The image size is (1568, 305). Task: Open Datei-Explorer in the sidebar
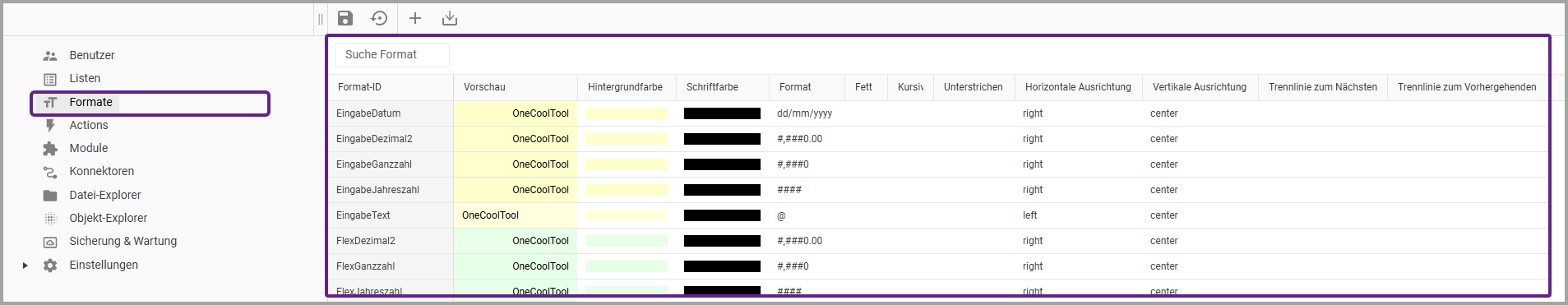pos(105,195)
